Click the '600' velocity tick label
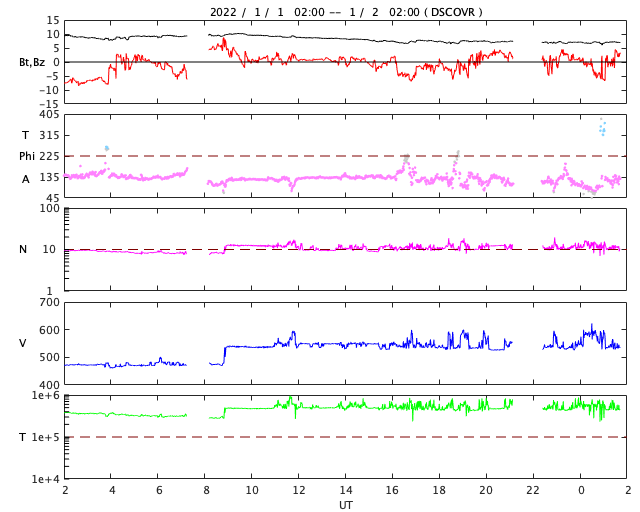Viewport: 640px width, 512px height. pos(49,330)
